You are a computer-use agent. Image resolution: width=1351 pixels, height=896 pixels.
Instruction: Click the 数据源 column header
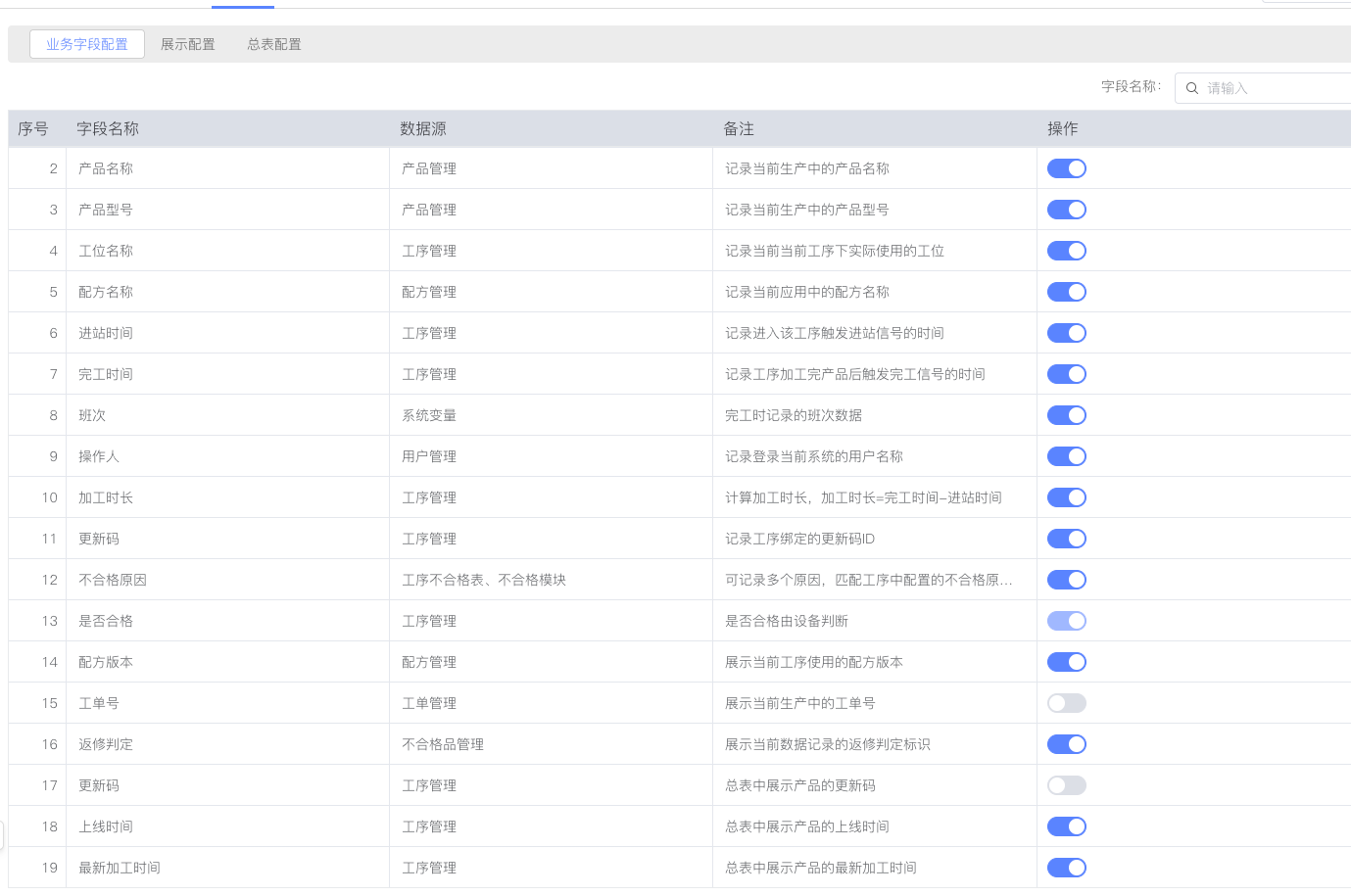[423, 129]
